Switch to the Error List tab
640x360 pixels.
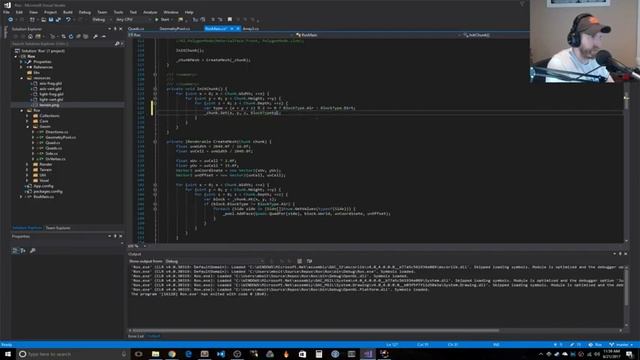(136, 336)
